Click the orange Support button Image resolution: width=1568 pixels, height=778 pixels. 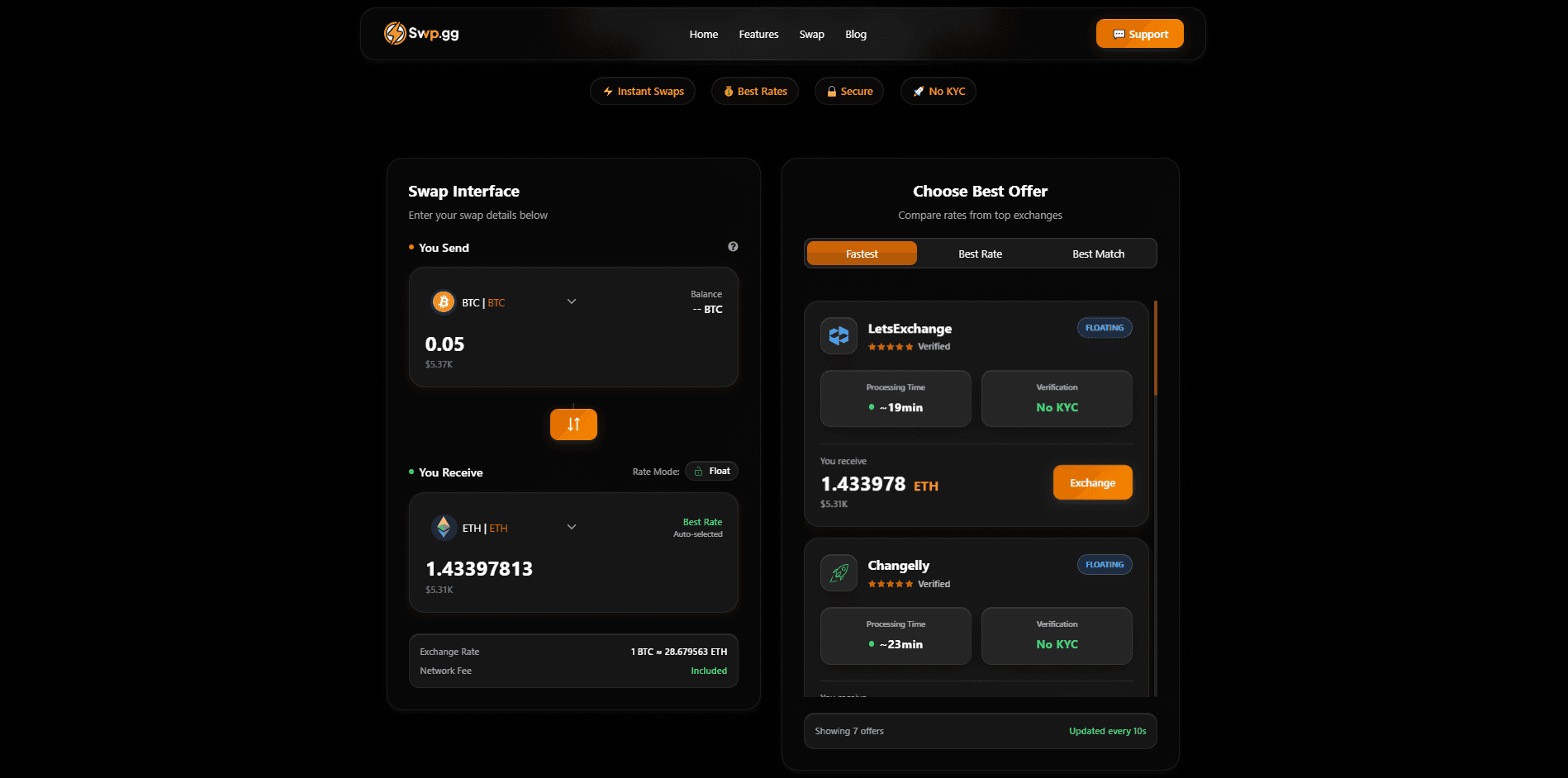coord(1139,34)
